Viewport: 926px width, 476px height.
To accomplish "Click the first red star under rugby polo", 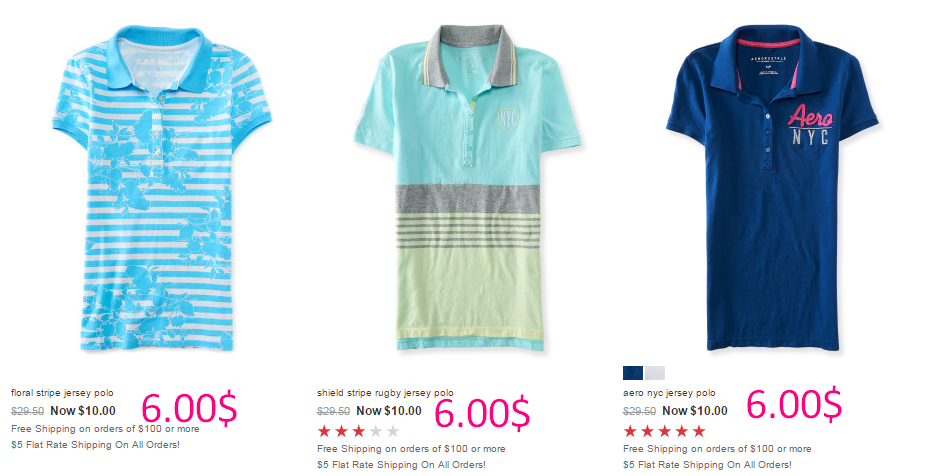I will [x=324, y=431].
